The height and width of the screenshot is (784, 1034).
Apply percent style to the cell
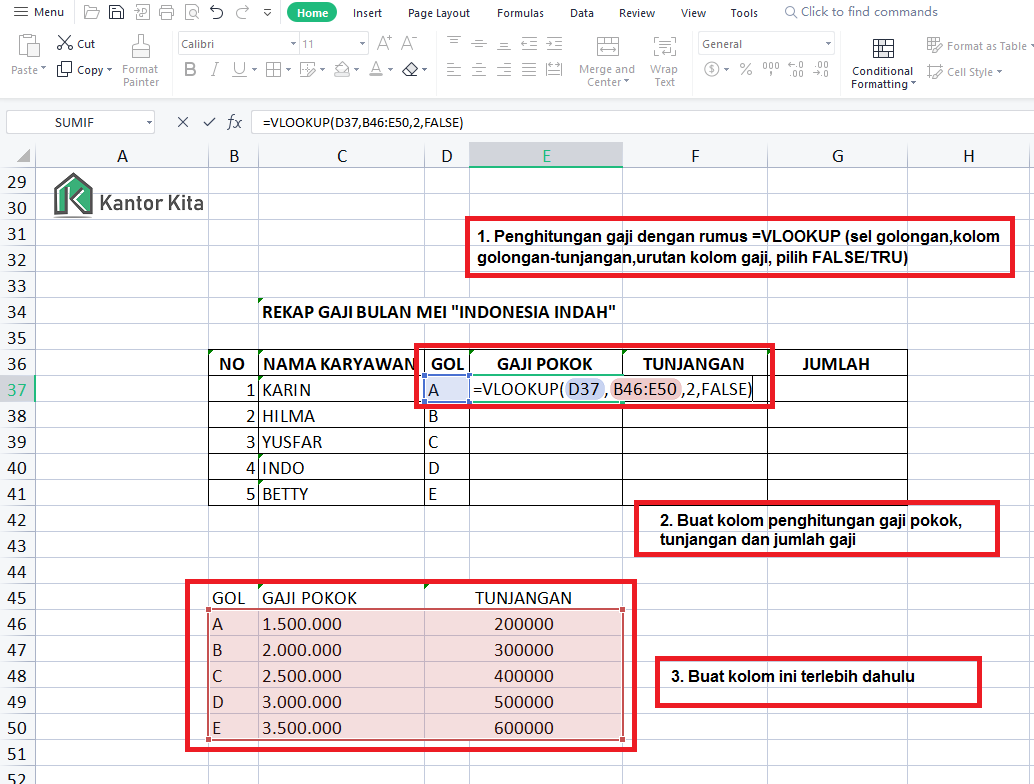coord(746,69)
